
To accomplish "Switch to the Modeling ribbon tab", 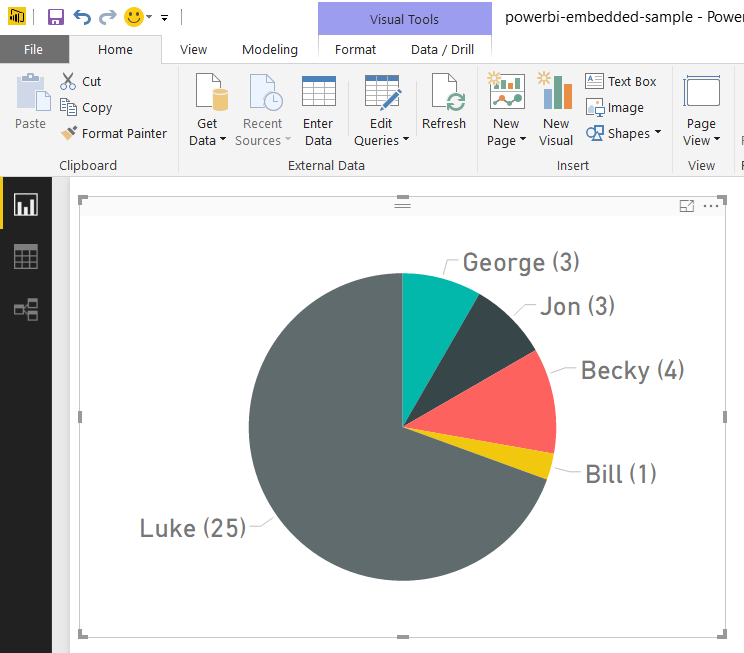I will (270, 49).
